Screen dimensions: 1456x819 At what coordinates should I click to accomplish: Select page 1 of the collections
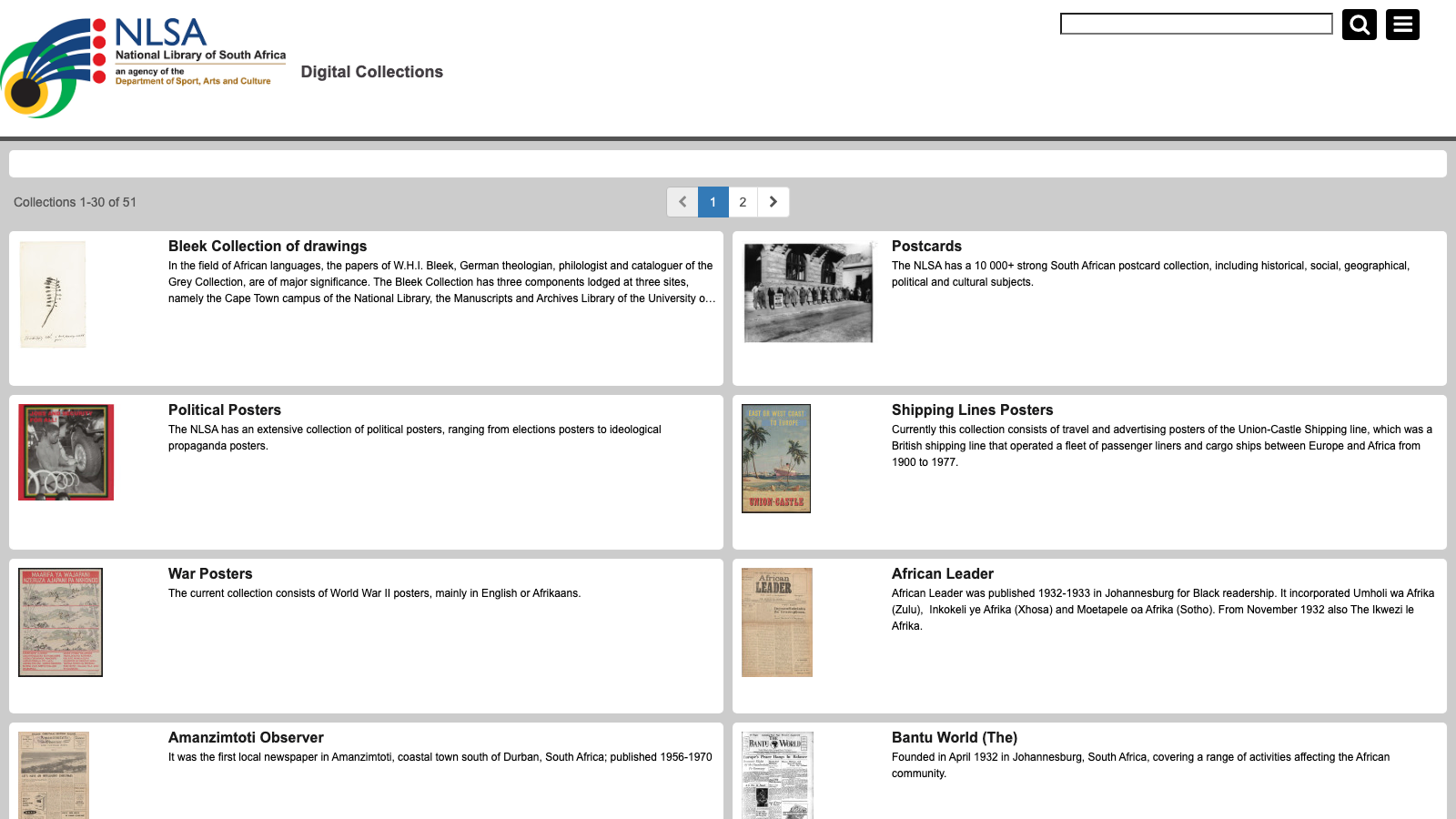tap(713, 202)
